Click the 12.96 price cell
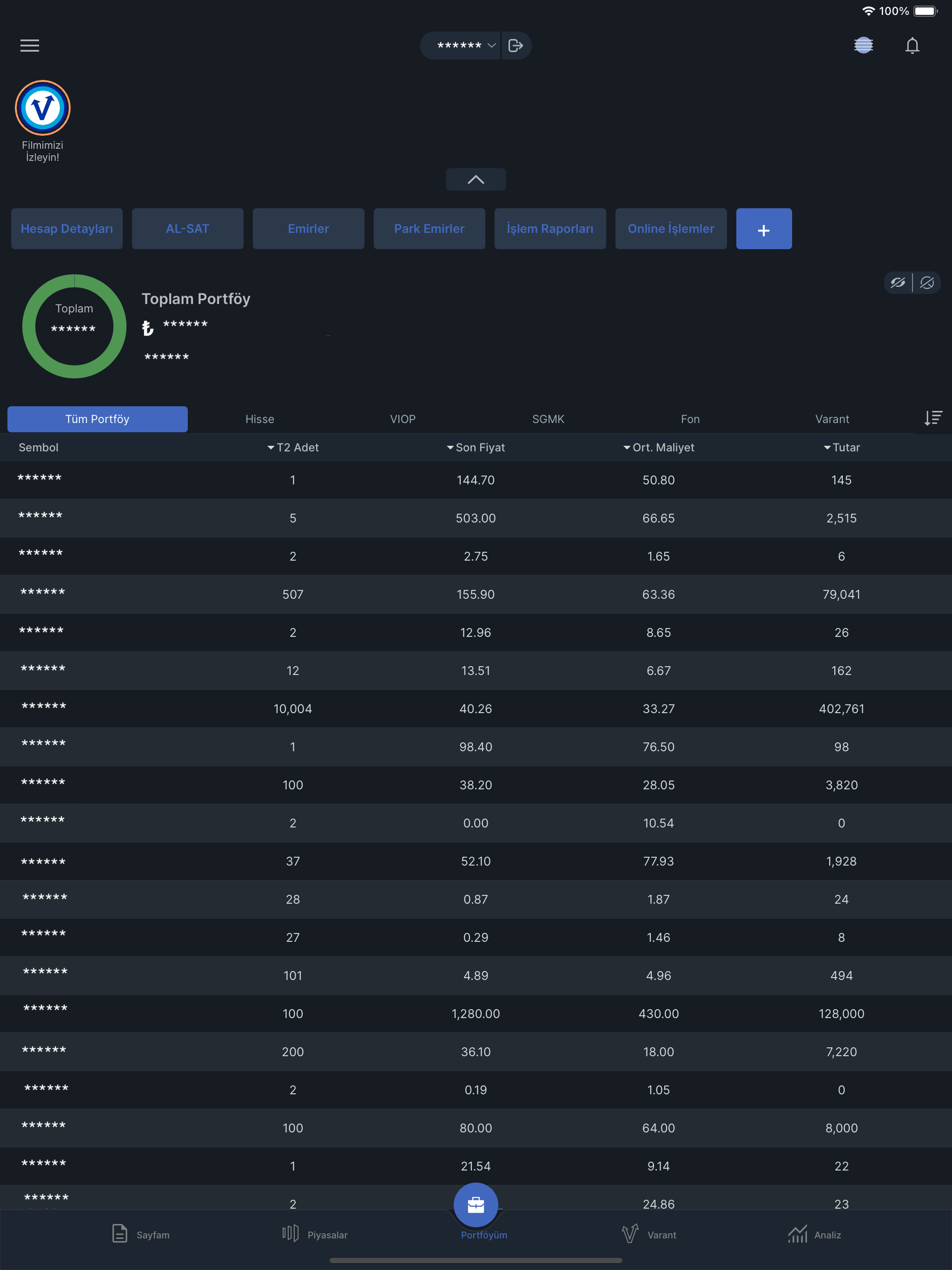The image size is (952, 1270). pyautogui.click(x=476, y=633)
